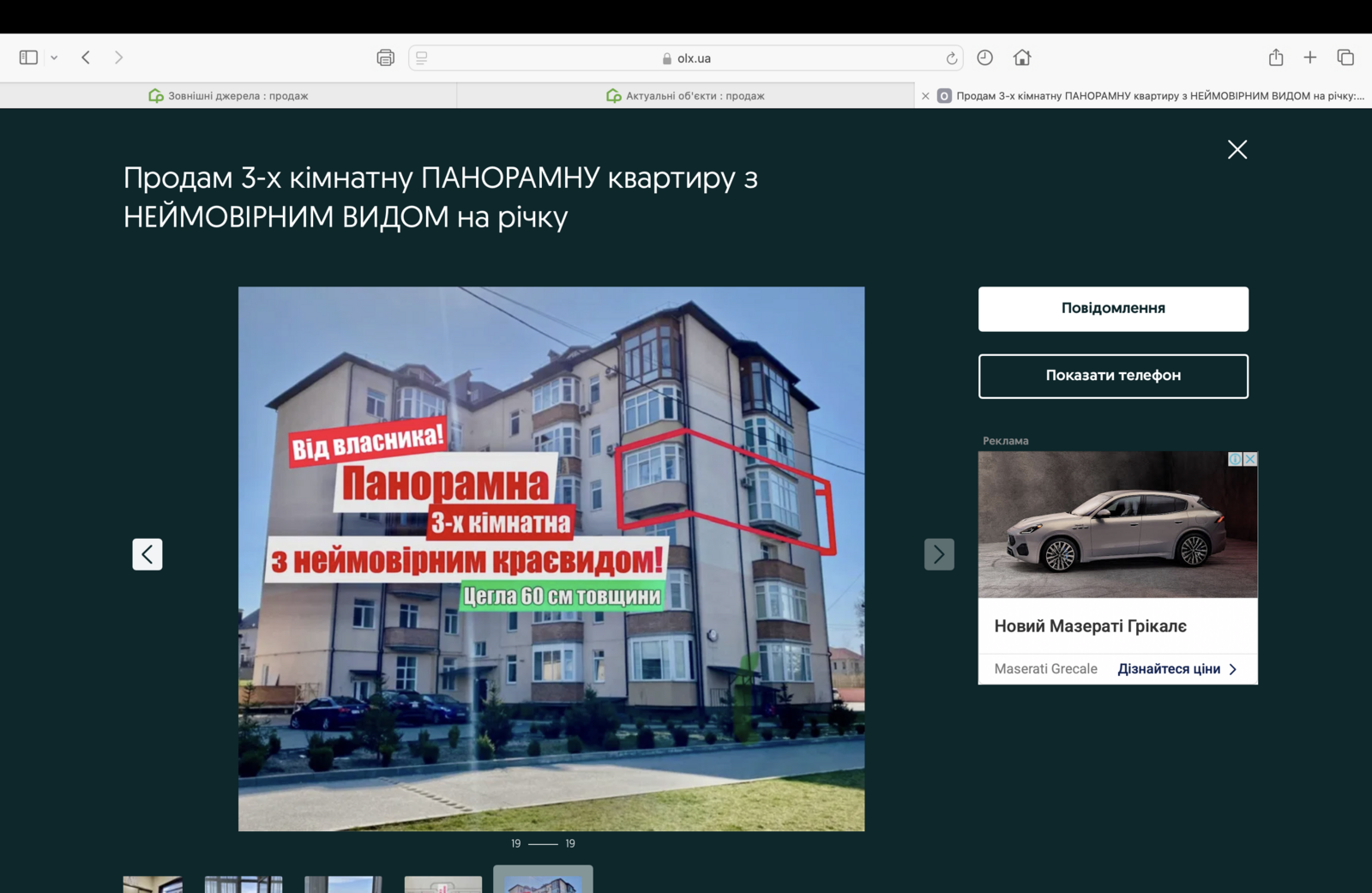This screenshot has width=1372, height=893.
Task: Go back to previous page
Action: point(86,57)
